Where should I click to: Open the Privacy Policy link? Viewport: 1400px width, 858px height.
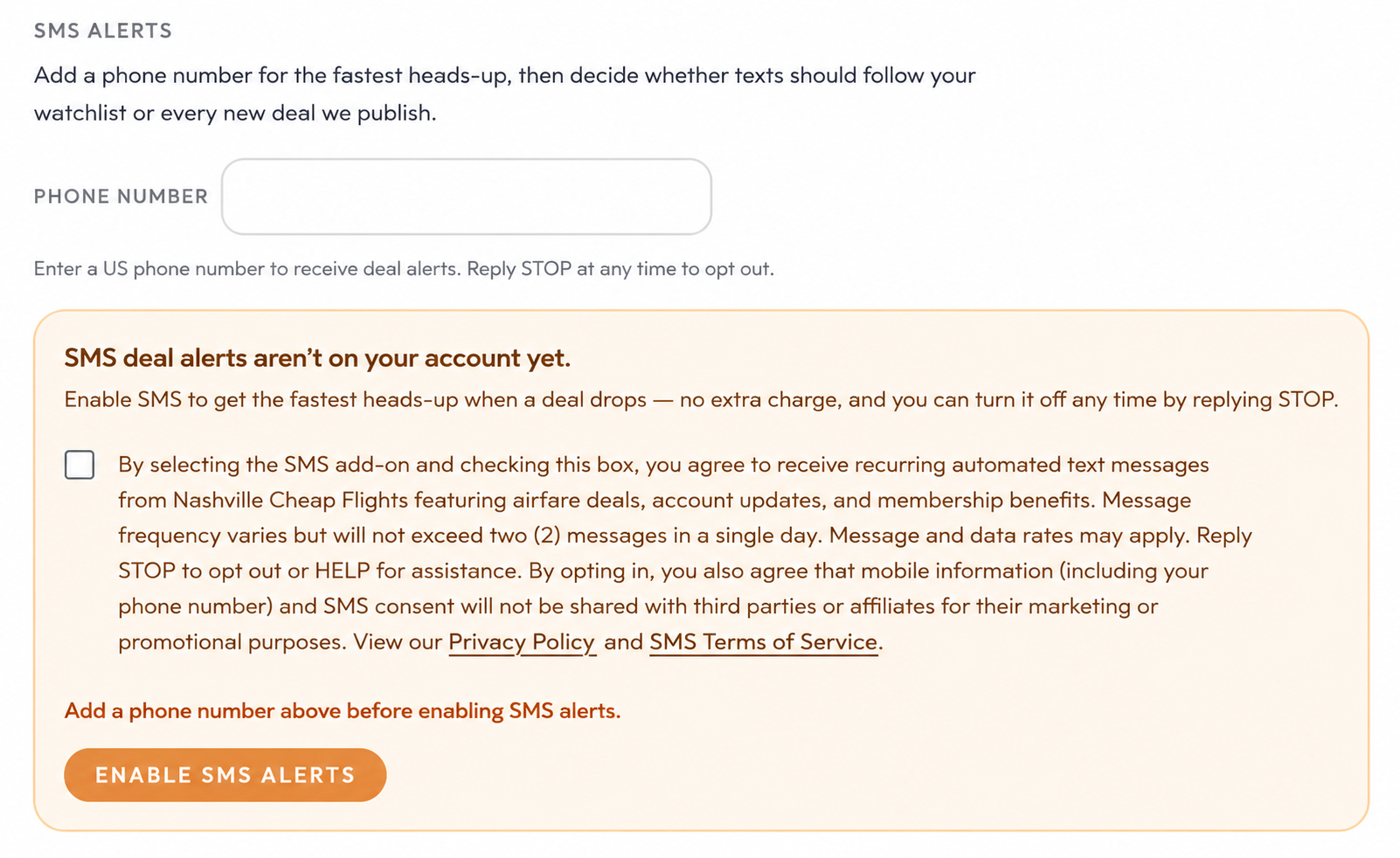pyautogui.click(x=522, y=642)
